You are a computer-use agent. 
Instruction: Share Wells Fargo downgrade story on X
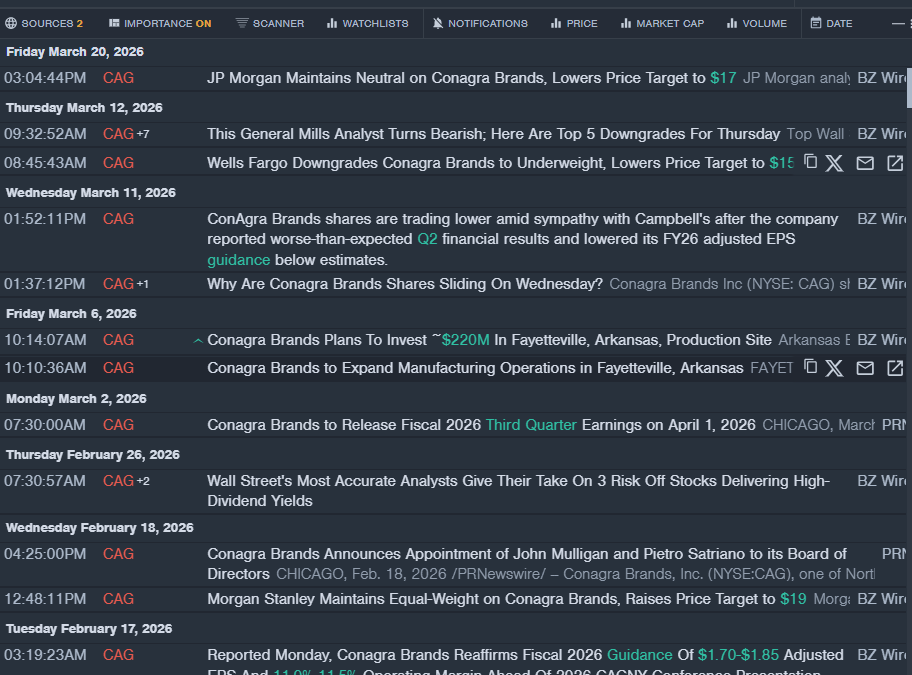click(x=834, y=163)
